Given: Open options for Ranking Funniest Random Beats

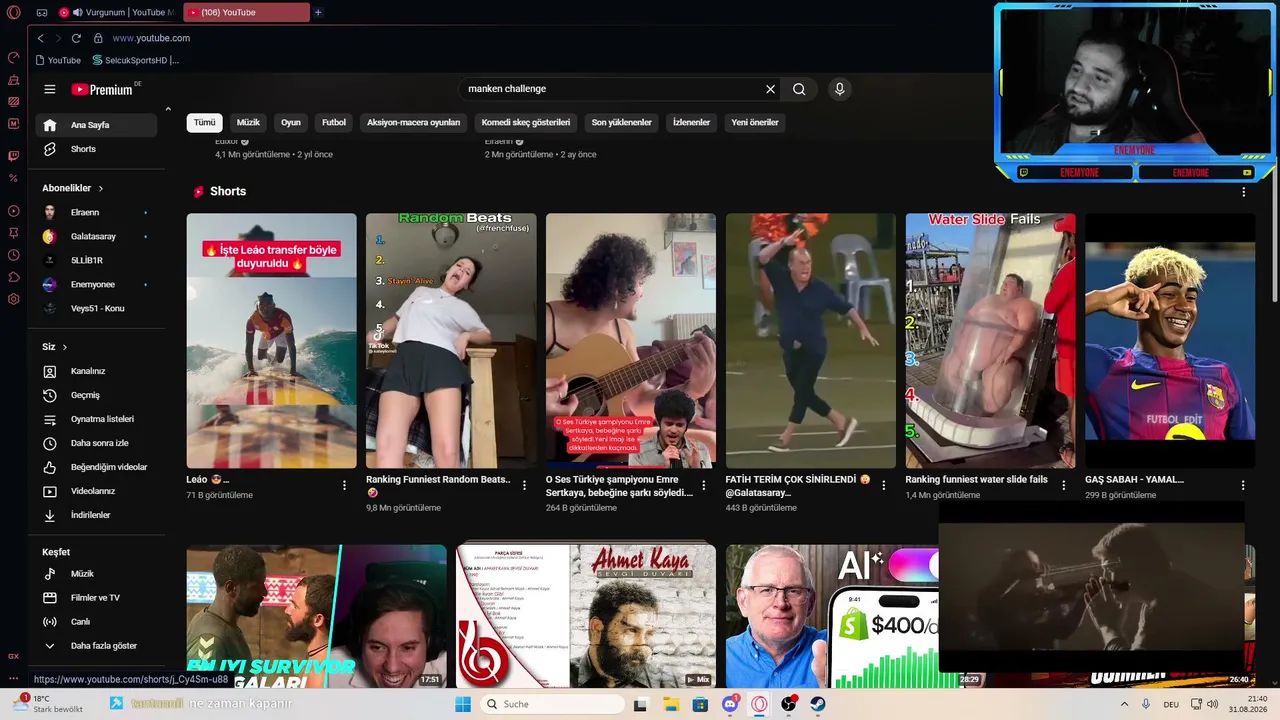Looking at the screenshot, I should [x=524, y=485].
